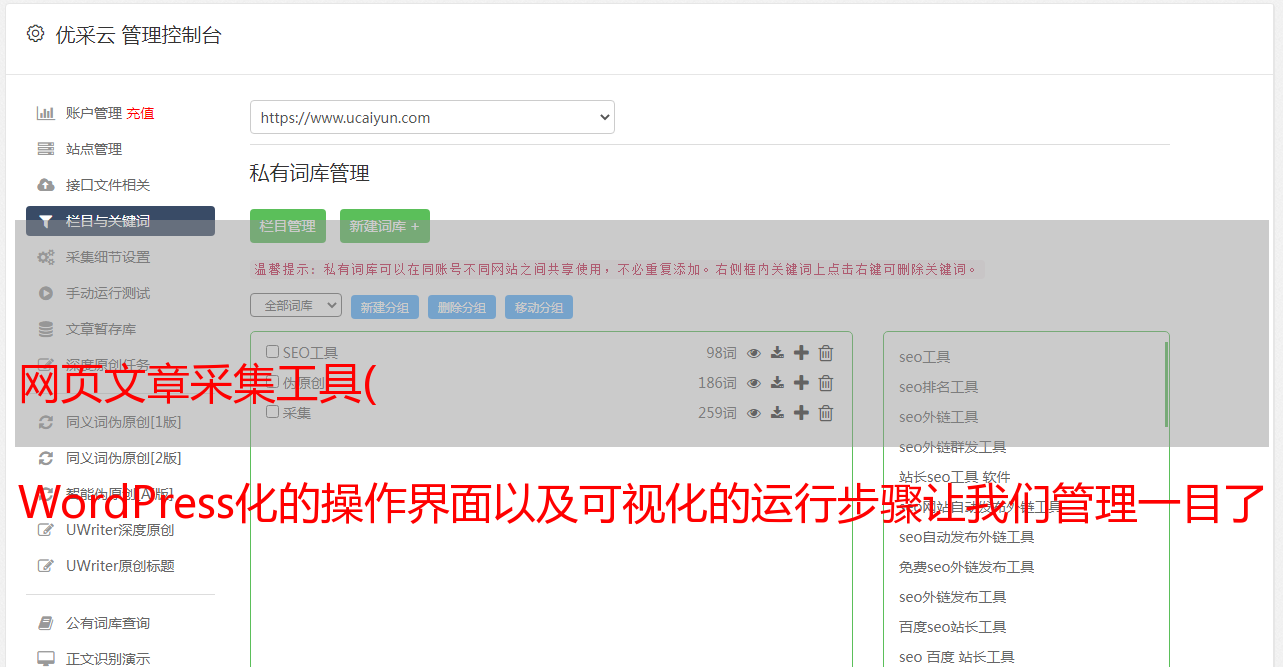Select keyword seo 百度 站长工具
The width and height of the screenshot is (1283, 667).
(x=957, y=657)
